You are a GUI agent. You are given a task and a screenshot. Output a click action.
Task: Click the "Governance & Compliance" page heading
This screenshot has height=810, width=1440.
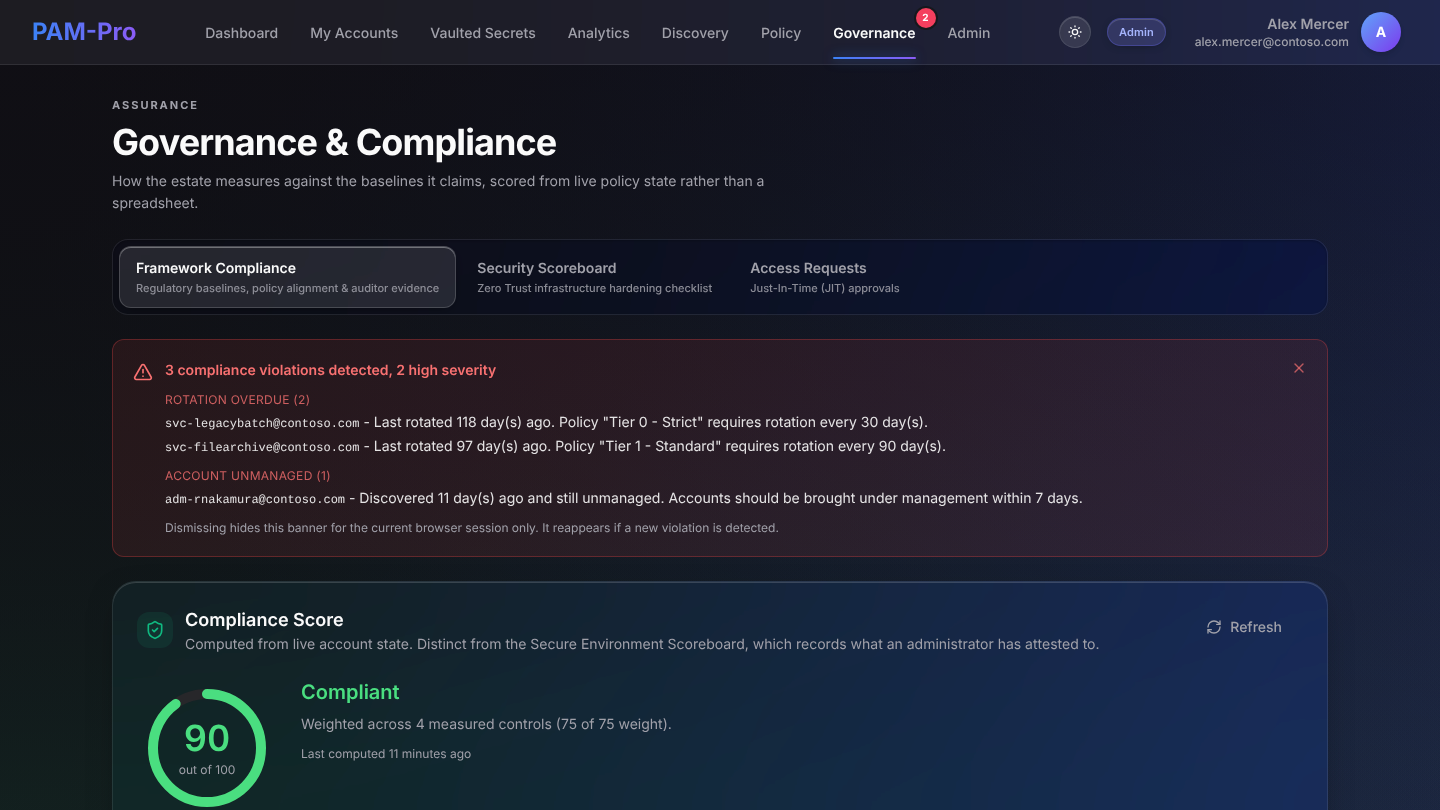334,143
